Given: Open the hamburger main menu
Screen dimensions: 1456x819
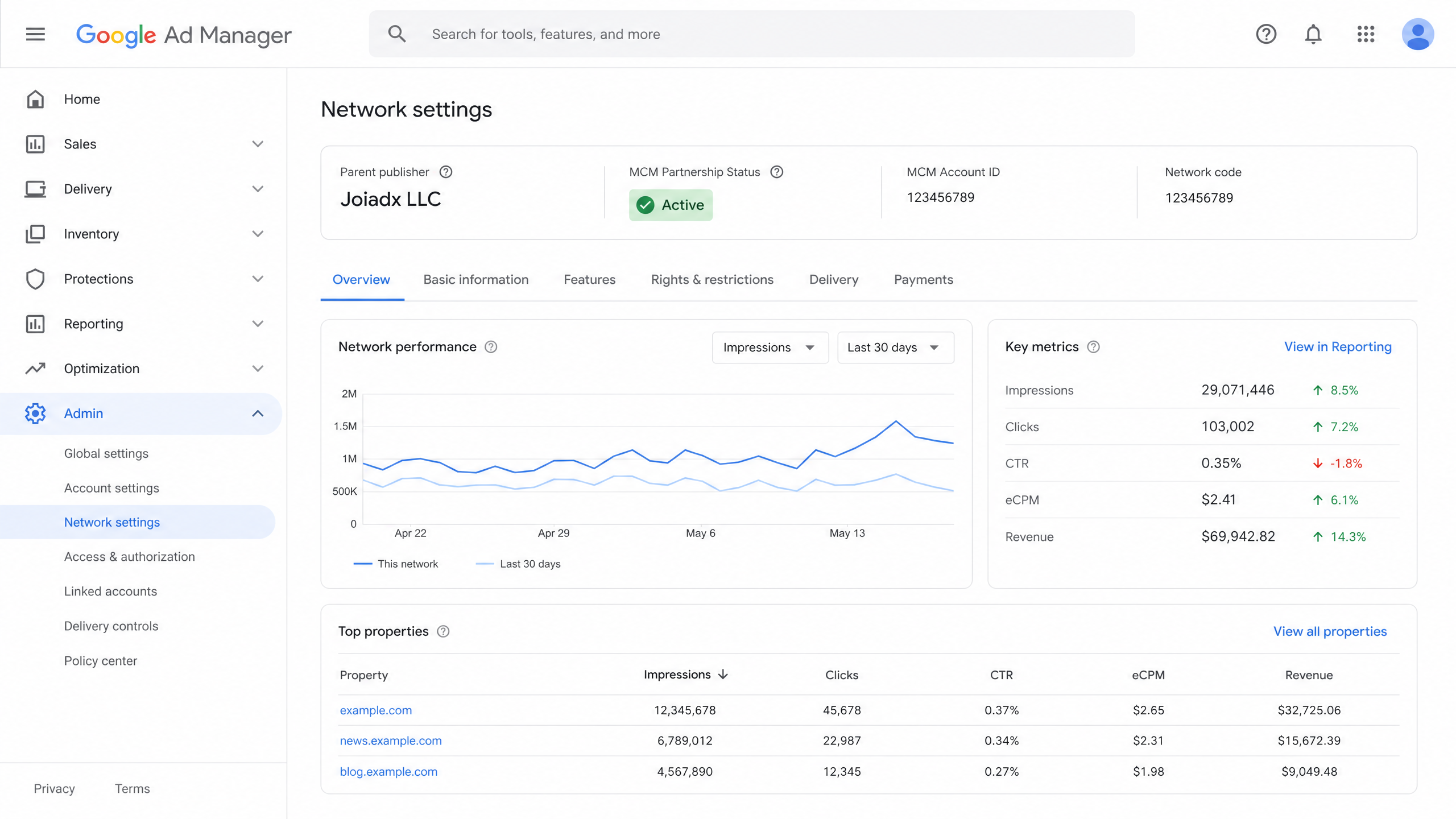Looking at the screenshot, I should pyautogui.click(x=35, y=34).
